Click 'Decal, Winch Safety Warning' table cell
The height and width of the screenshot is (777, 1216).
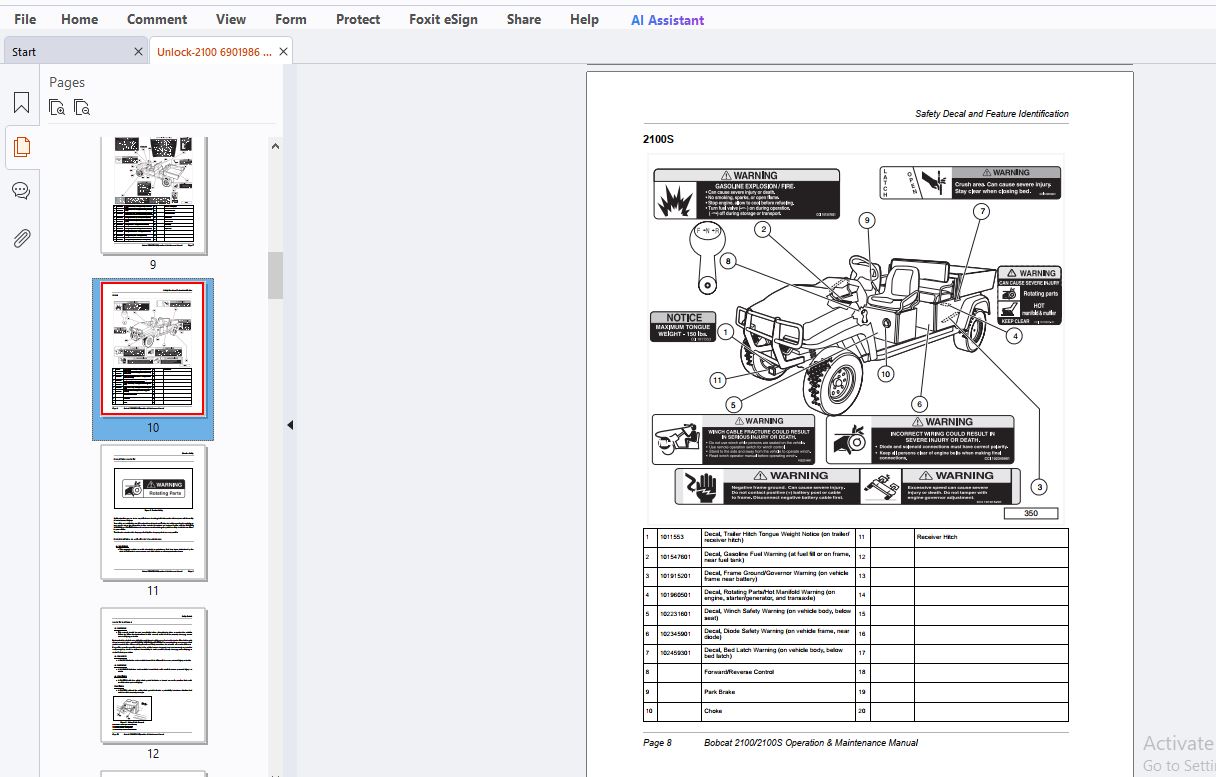click(x=778, y=614)
